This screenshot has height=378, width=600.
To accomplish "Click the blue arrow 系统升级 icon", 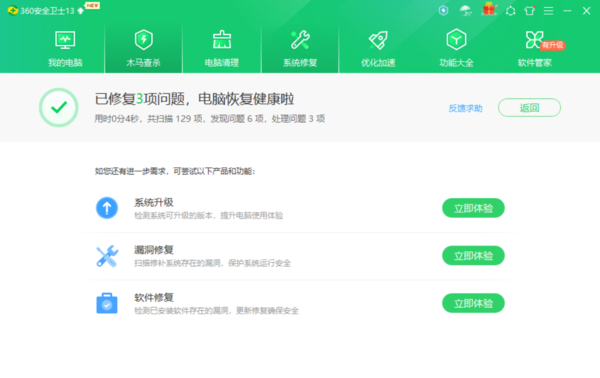I will click(107, 208).
